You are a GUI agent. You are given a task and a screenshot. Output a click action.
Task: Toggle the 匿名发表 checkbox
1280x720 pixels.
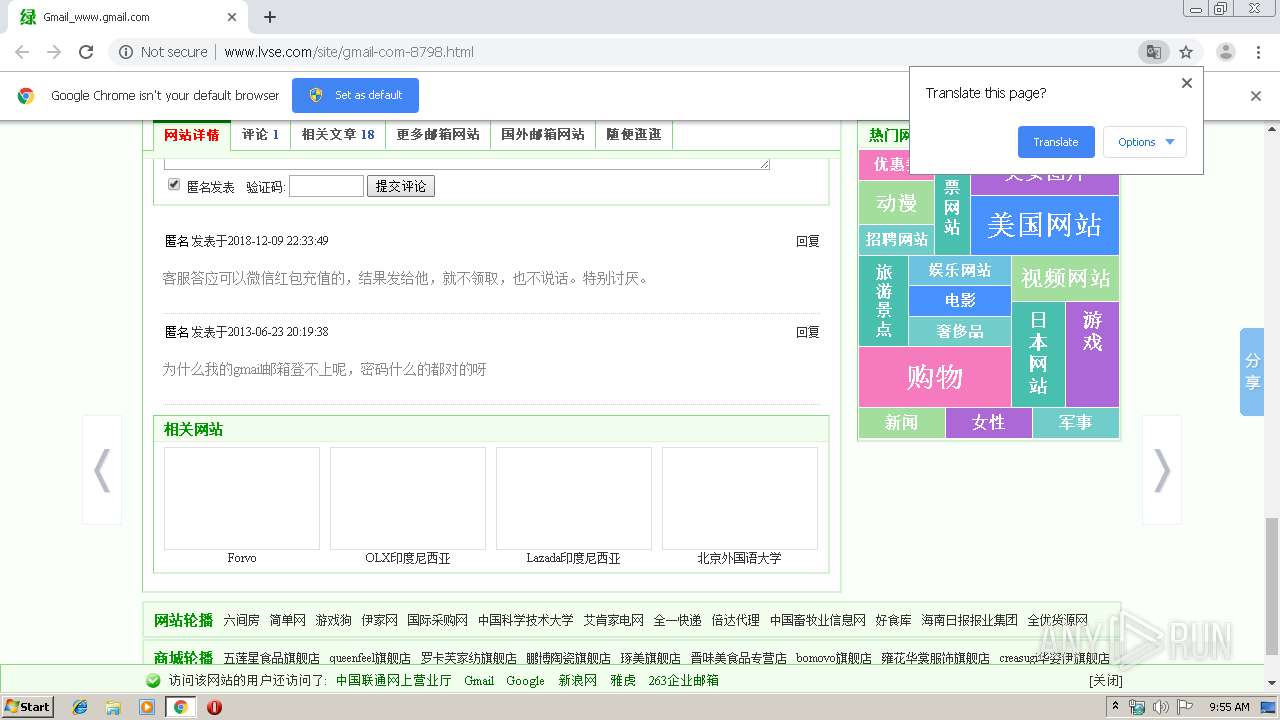pos(174,185)
